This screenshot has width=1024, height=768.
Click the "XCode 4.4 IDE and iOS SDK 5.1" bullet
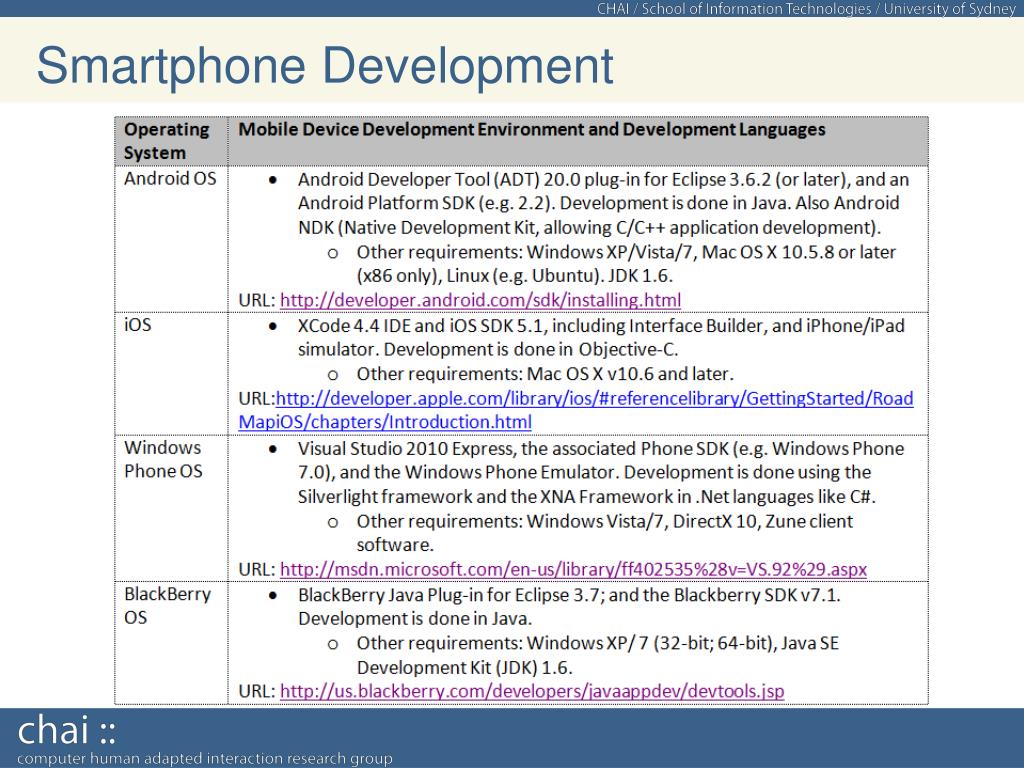point(601,337)
